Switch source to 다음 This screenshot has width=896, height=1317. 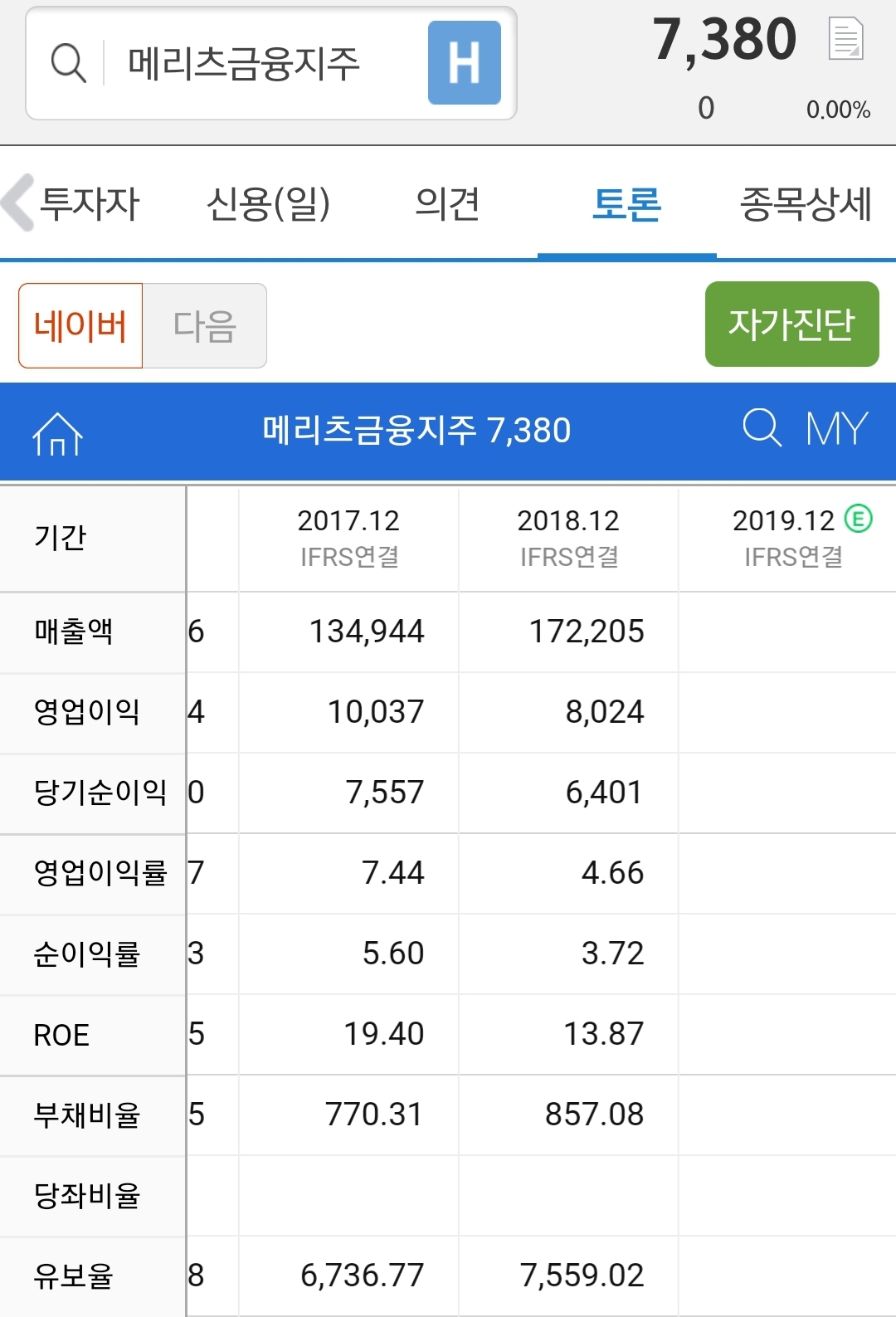(x=205, y=325)
